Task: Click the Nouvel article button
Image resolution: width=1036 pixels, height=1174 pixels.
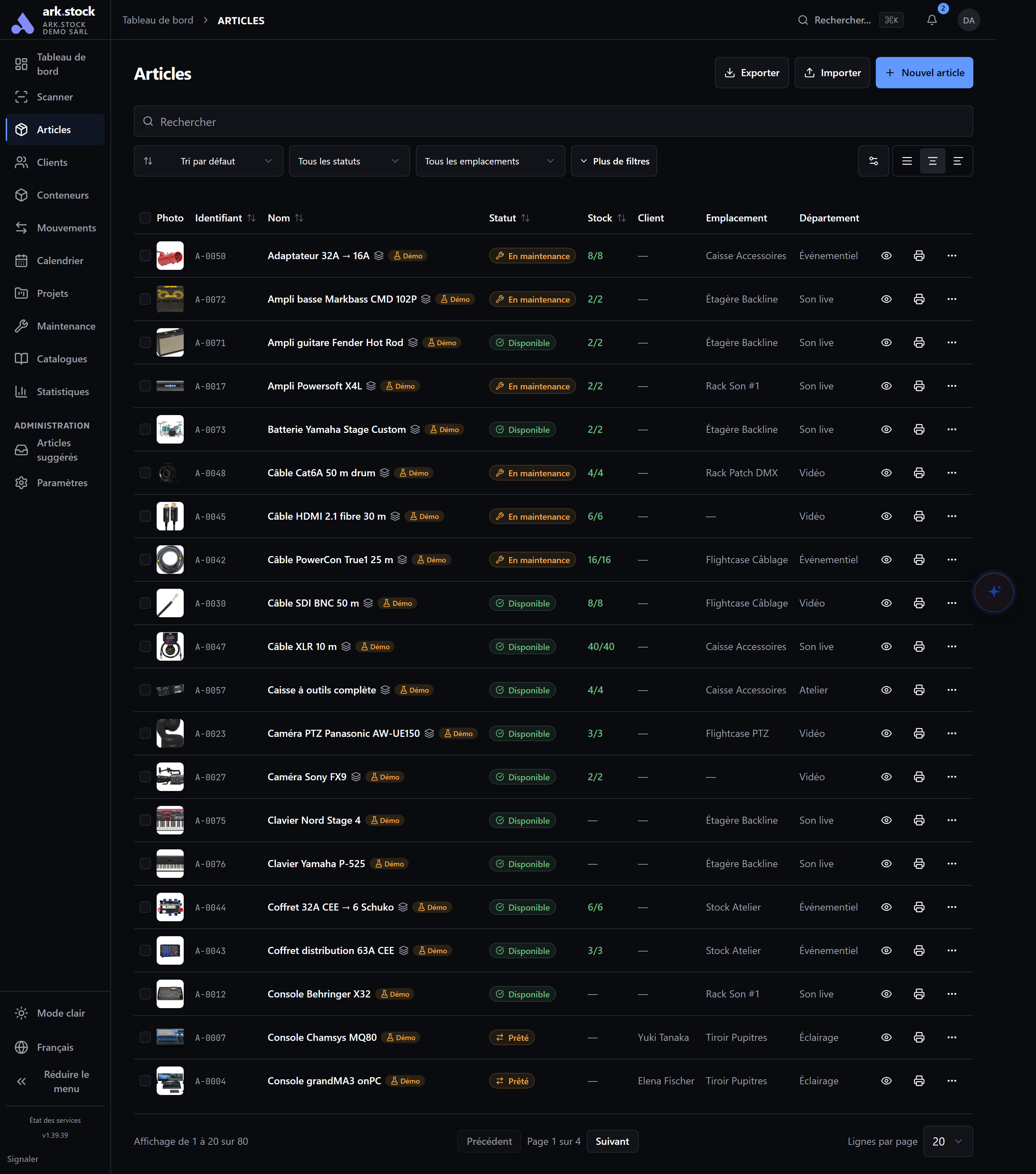Action: click(924, 72)
